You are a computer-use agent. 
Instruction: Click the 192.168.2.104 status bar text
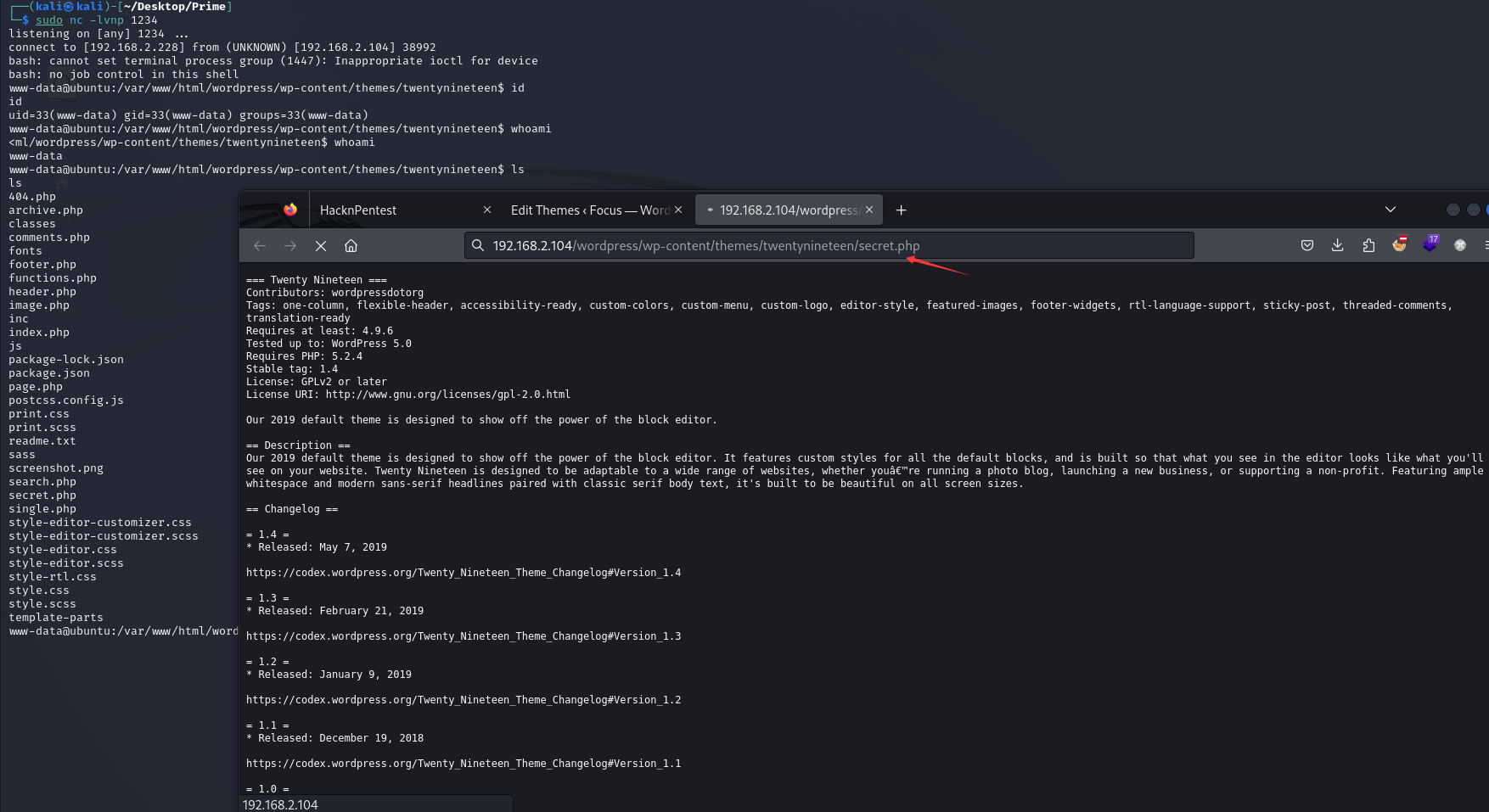pos(280,804)
